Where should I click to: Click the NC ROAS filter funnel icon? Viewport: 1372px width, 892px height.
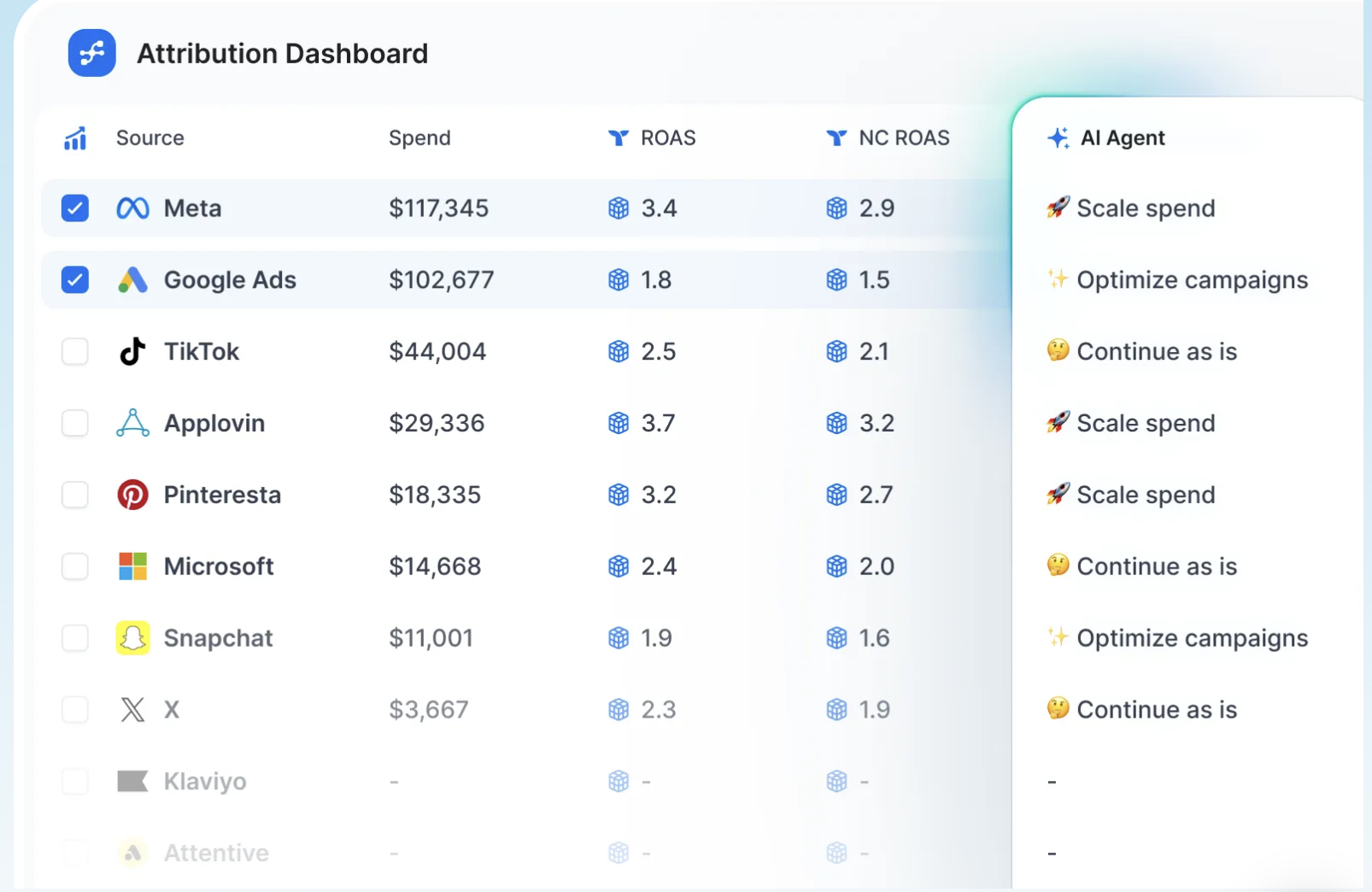coord(837,138)
